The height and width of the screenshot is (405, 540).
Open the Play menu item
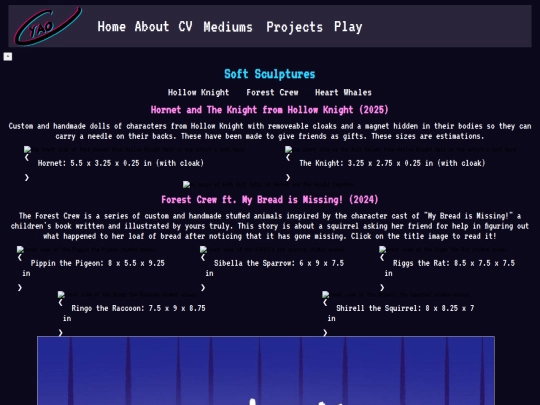point(348,27)
